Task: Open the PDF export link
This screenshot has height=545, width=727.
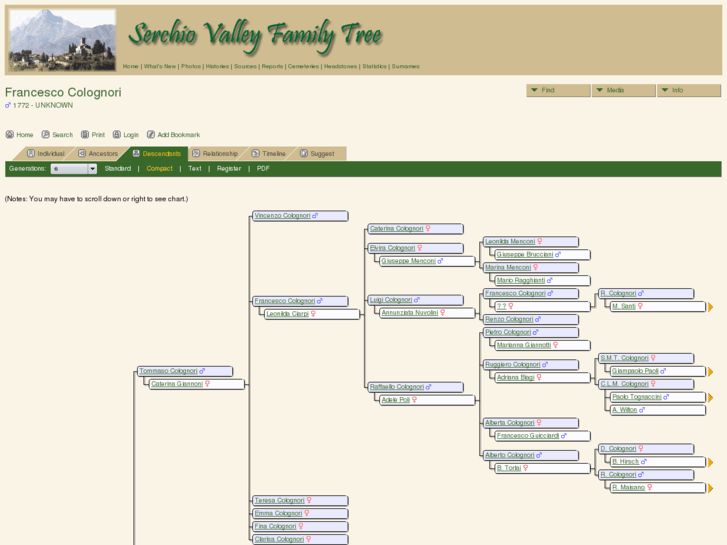Action: (x=263, y=168)
